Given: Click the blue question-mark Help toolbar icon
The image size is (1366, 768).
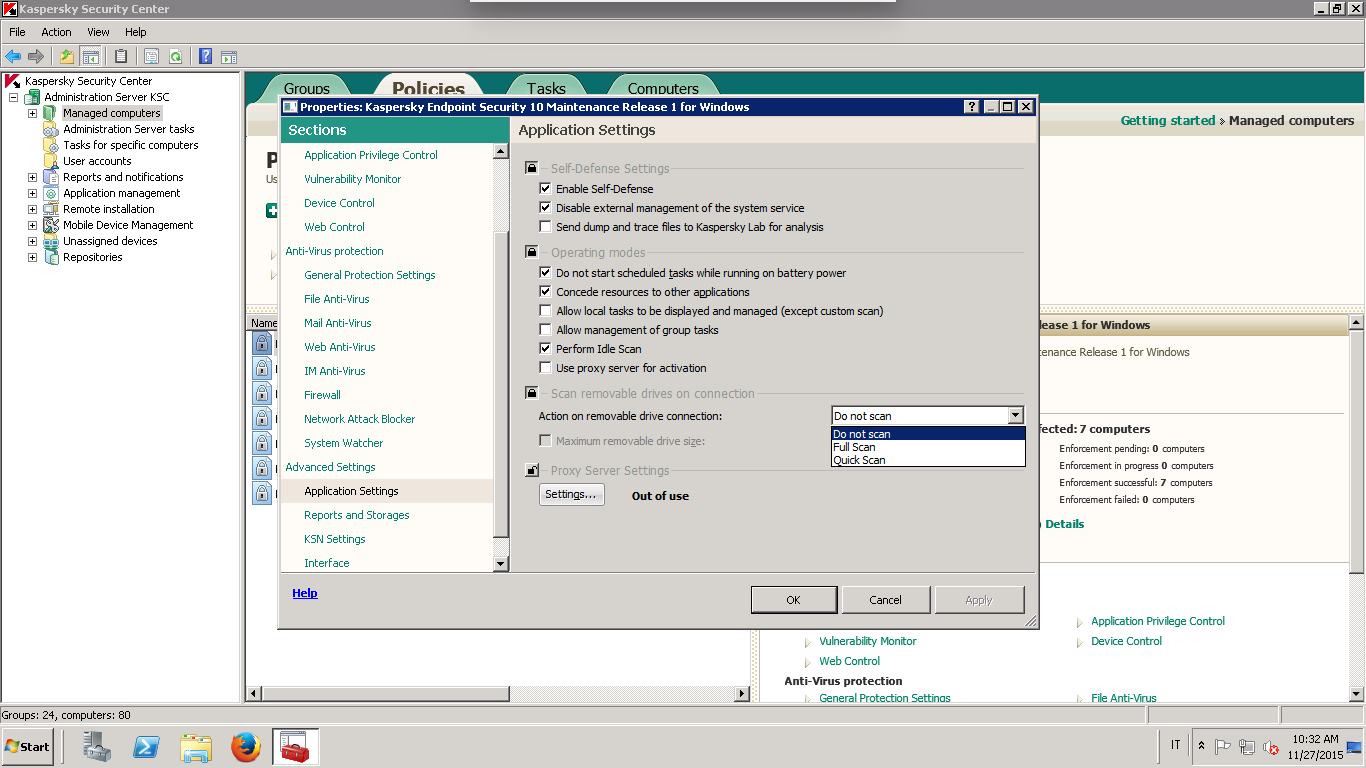Looking at the screenshot, I should tap(206, 56).
